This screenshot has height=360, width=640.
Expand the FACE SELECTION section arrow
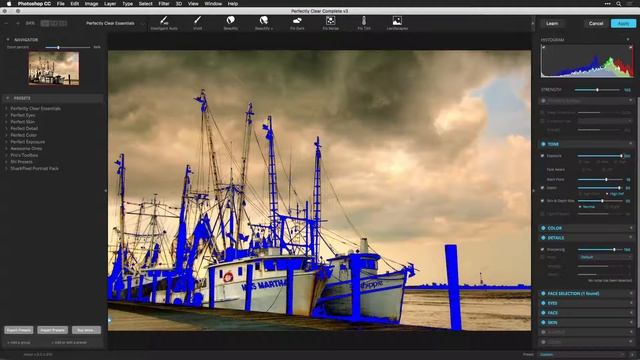point(631,293)
